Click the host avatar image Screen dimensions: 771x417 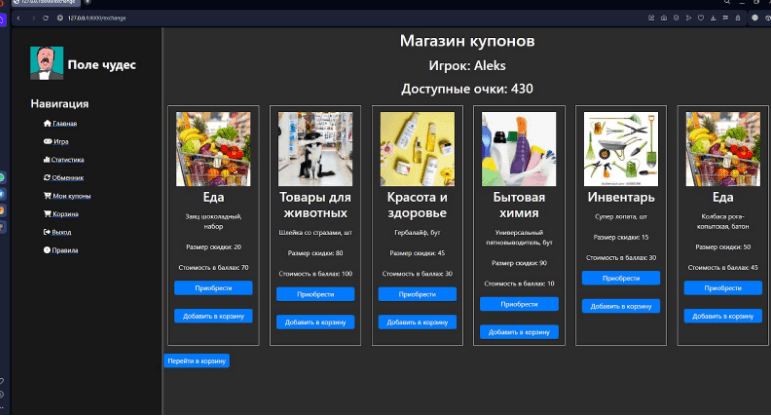(47, 63)
